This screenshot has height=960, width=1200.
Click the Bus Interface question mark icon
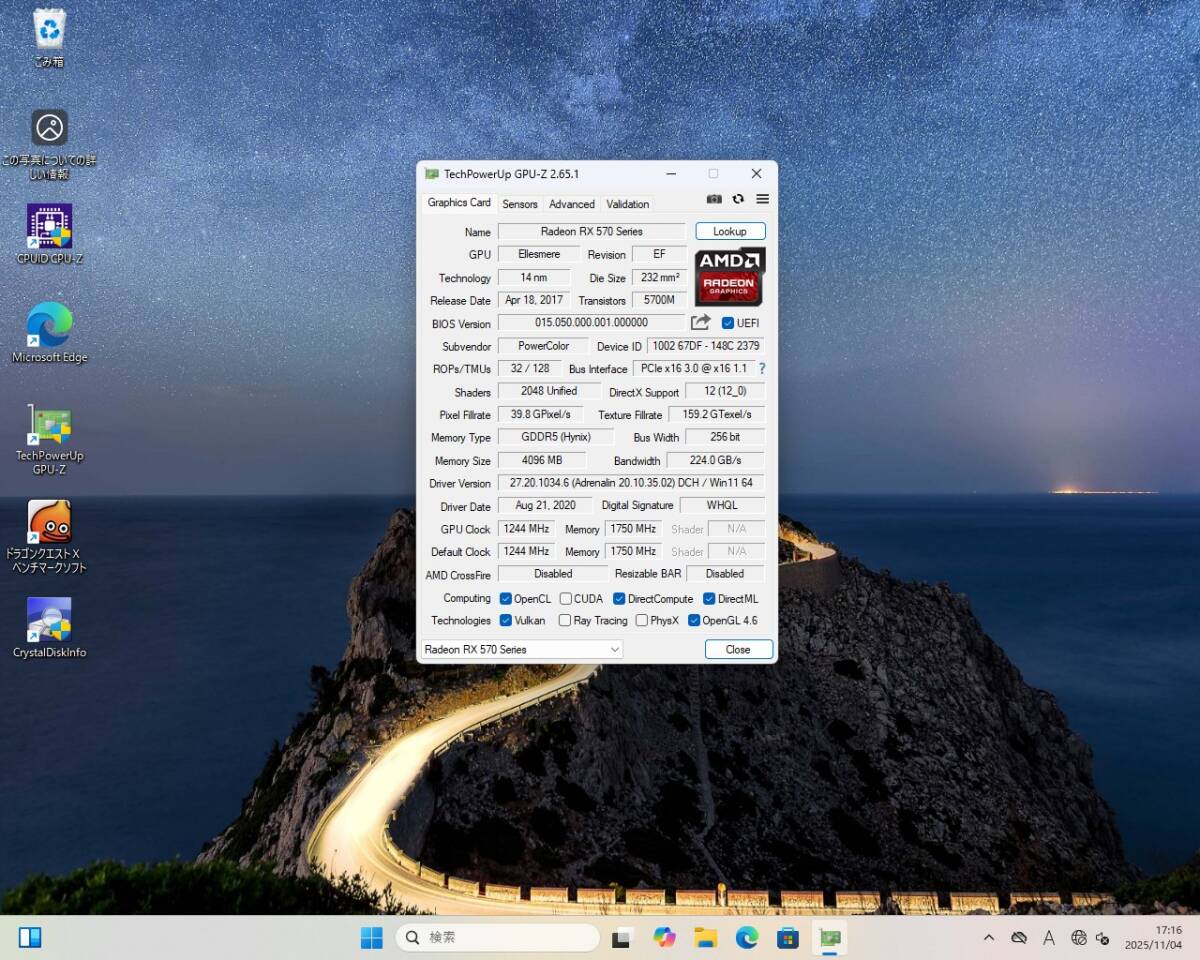(762, 369)
